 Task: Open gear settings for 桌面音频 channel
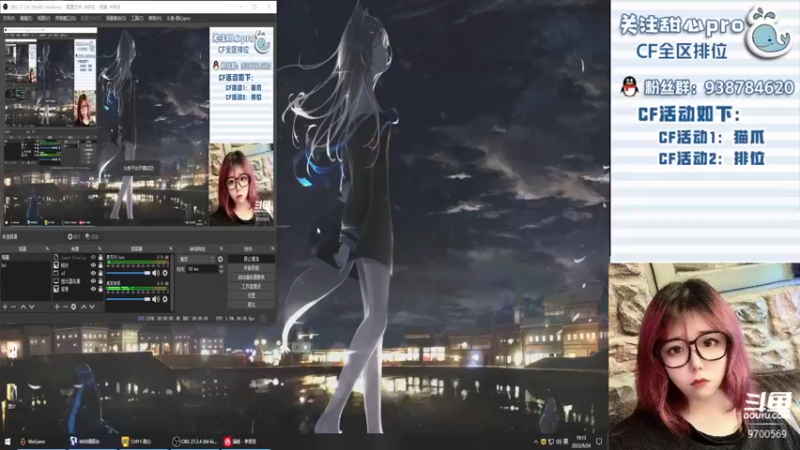tap(165, 299)
